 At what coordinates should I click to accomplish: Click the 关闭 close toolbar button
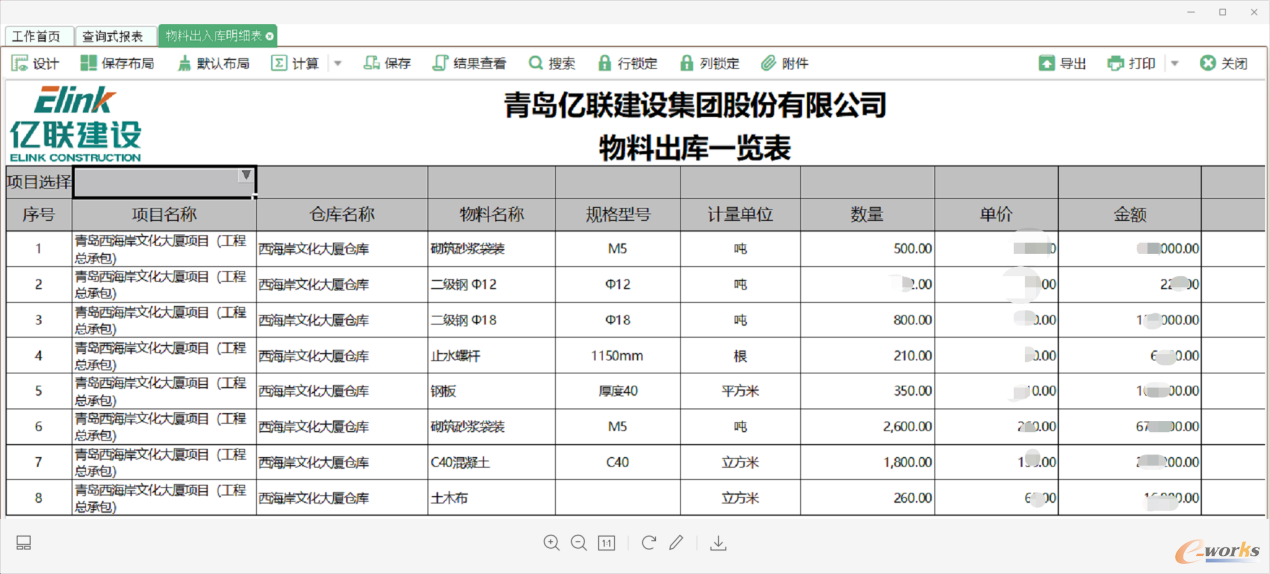[x=1223, y=63]
